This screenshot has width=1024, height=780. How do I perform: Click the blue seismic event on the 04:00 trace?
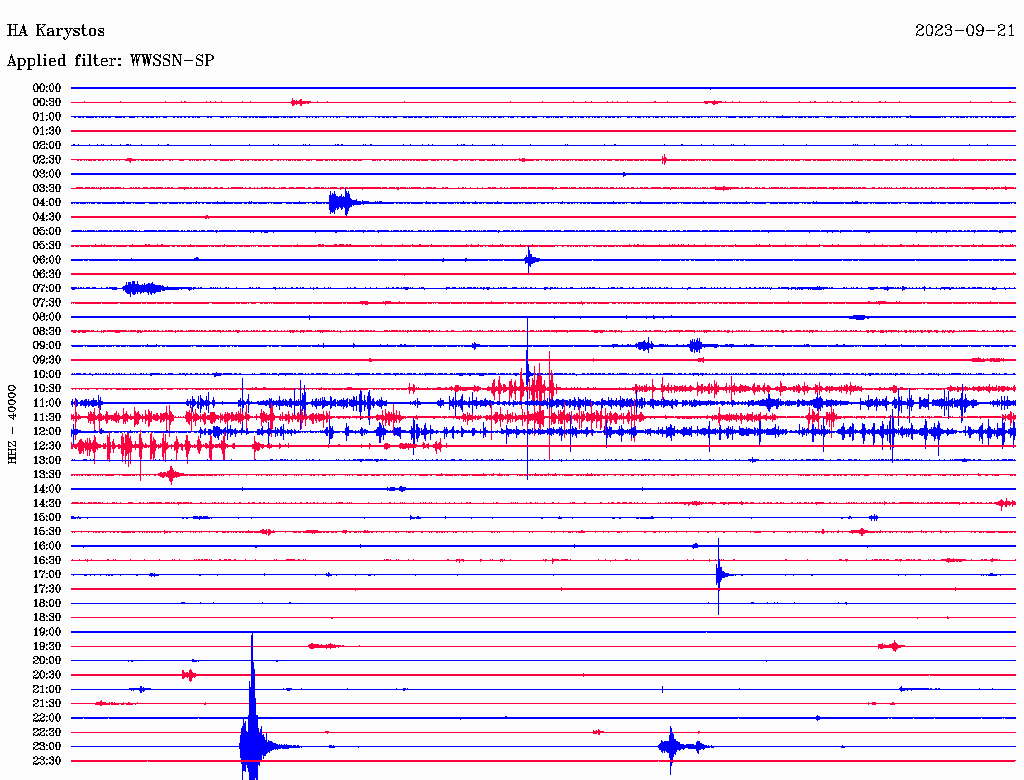tap(346, 203)
